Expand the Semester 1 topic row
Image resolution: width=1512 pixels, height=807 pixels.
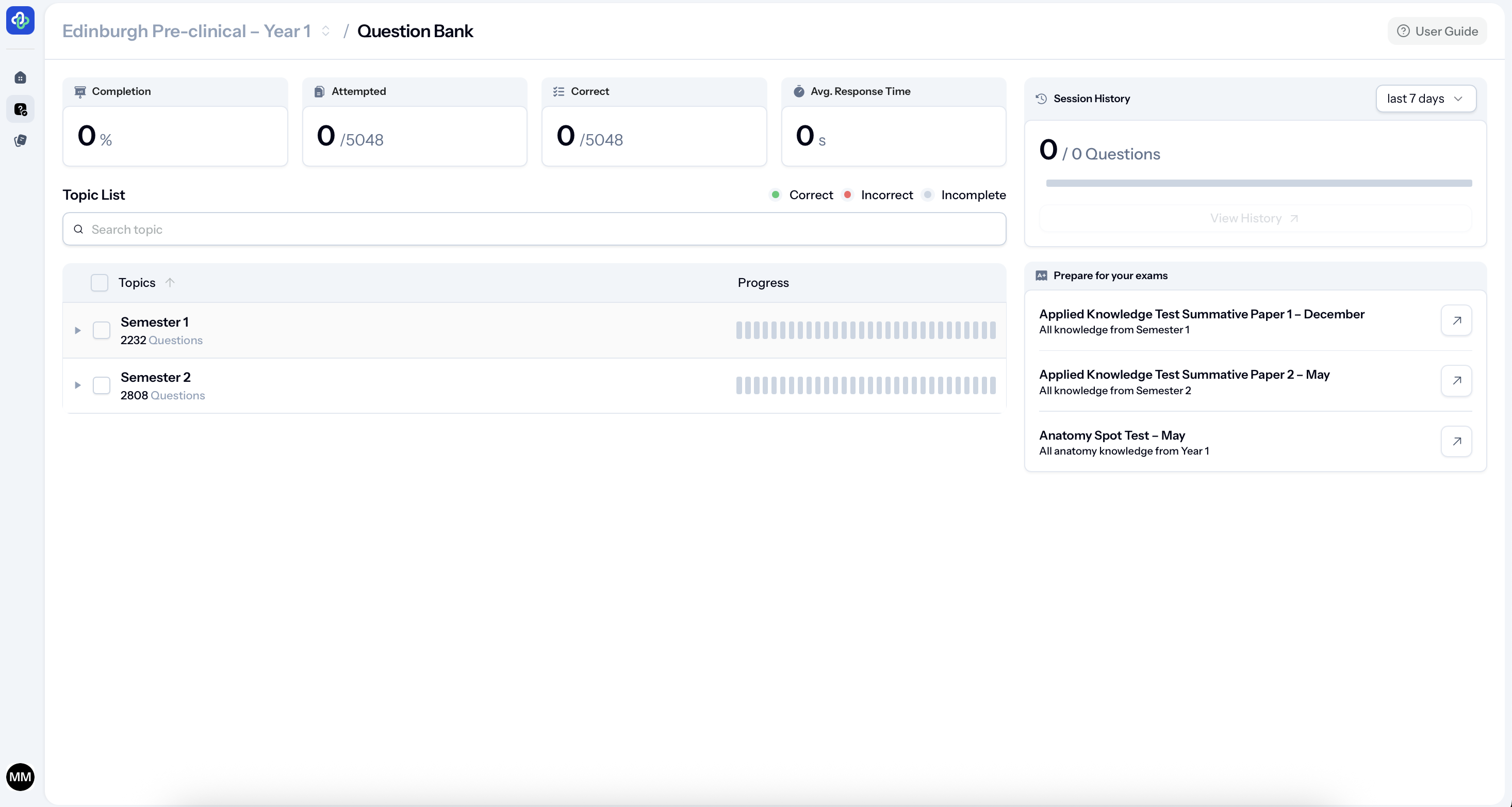click(77, 330)
